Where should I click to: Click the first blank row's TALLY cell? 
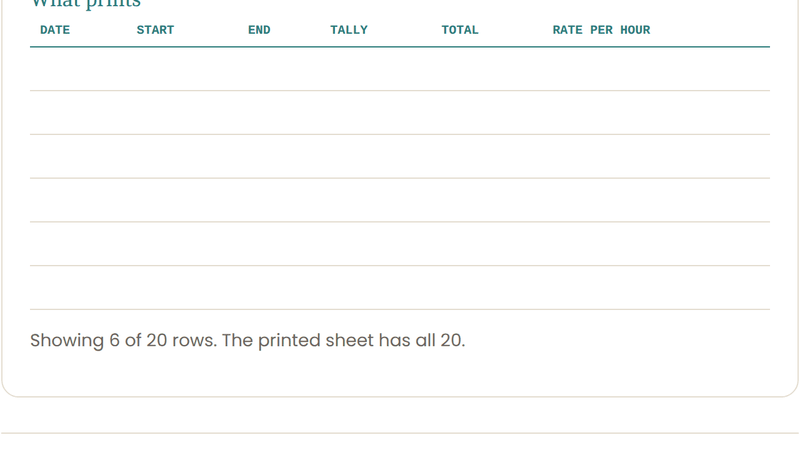(x=376, y=69)
